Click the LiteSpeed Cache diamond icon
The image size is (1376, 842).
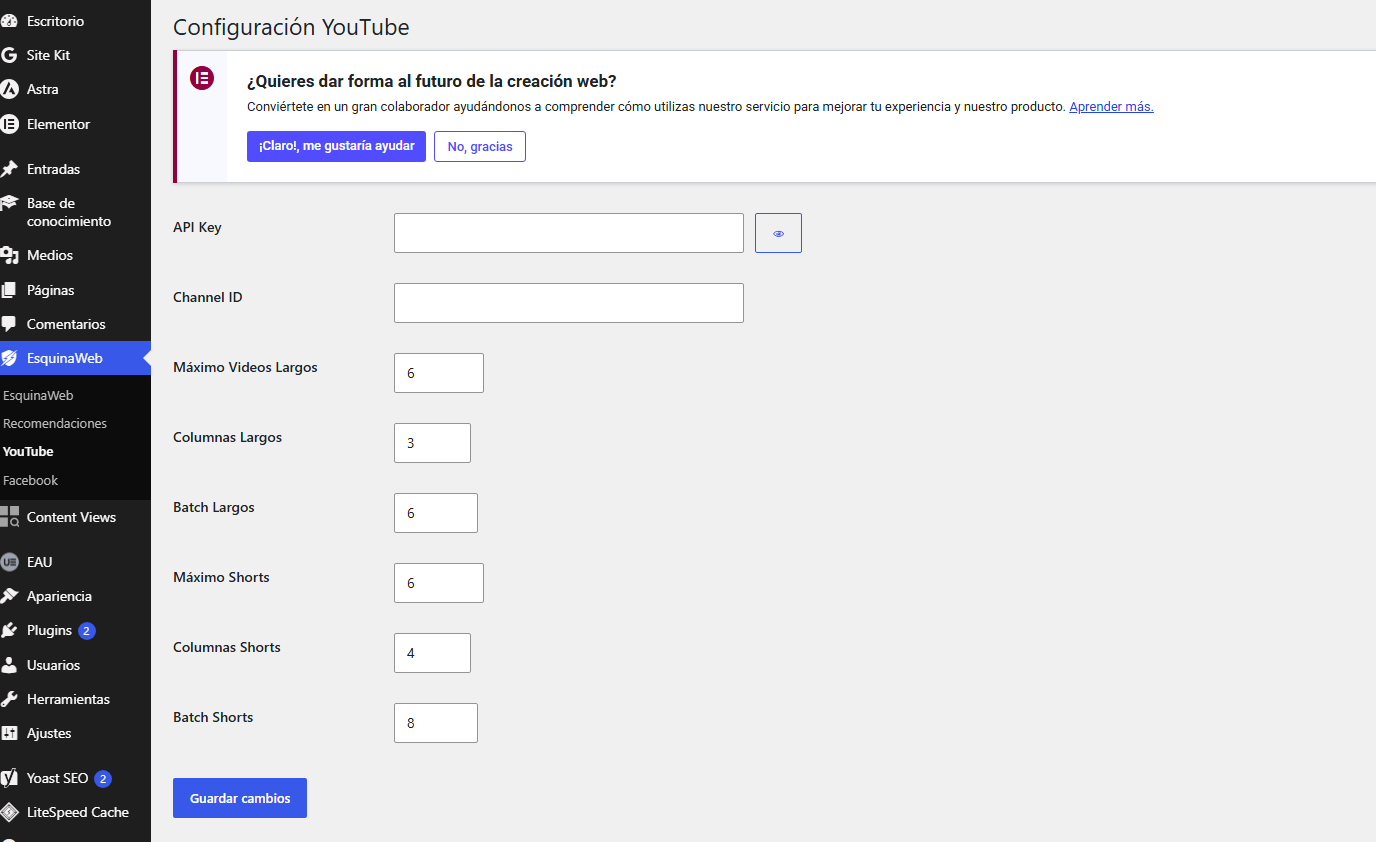pyautogui.click(x=9, y=812)
